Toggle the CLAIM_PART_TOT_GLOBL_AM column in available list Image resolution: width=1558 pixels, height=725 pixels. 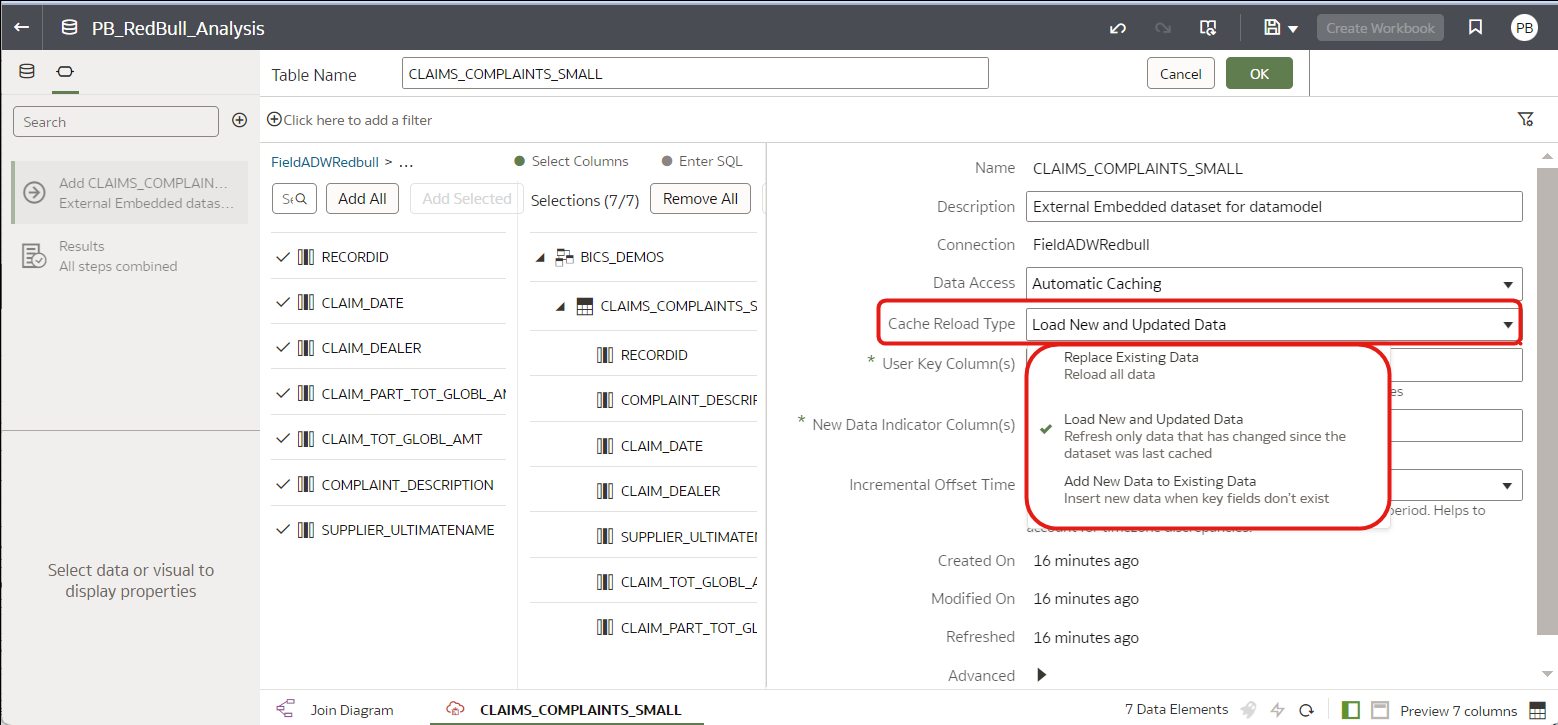(388, 394)
